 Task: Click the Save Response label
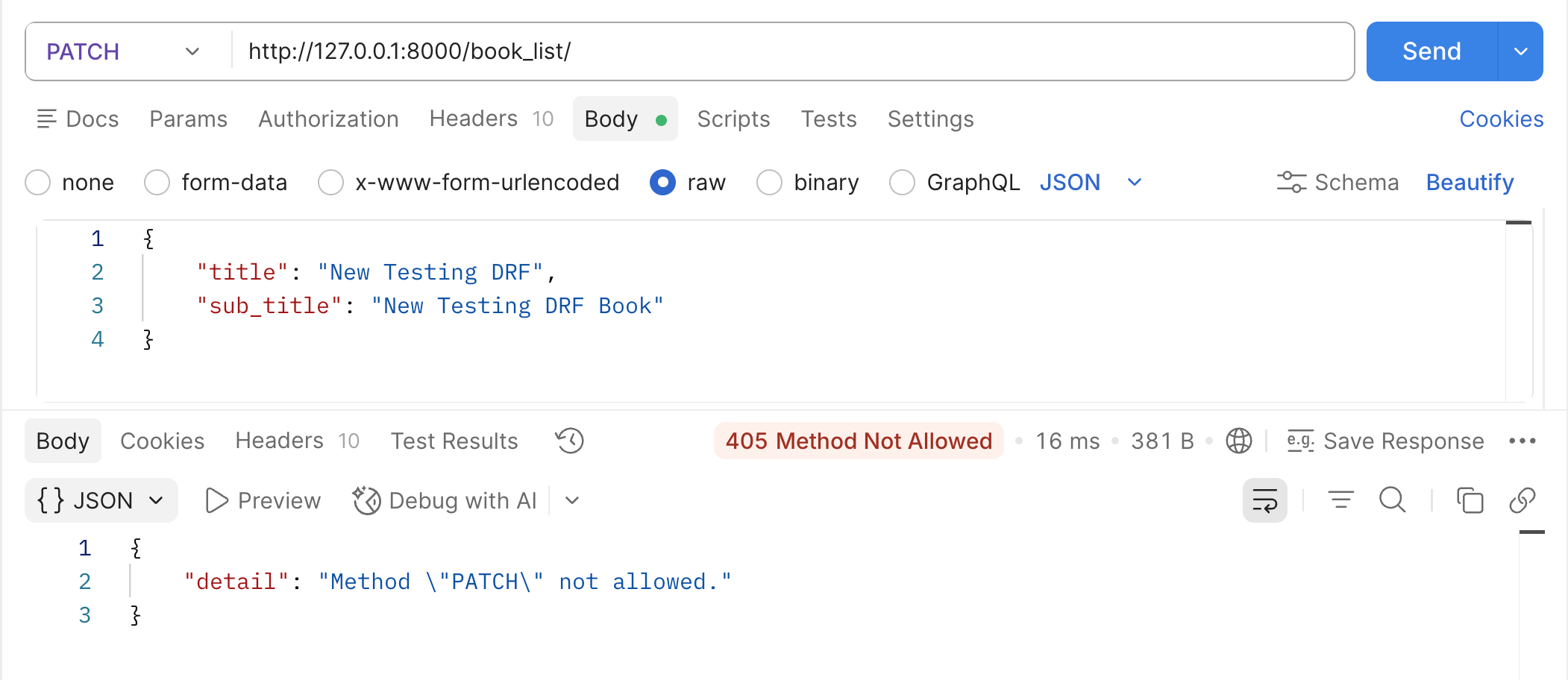pos(1403,441)
